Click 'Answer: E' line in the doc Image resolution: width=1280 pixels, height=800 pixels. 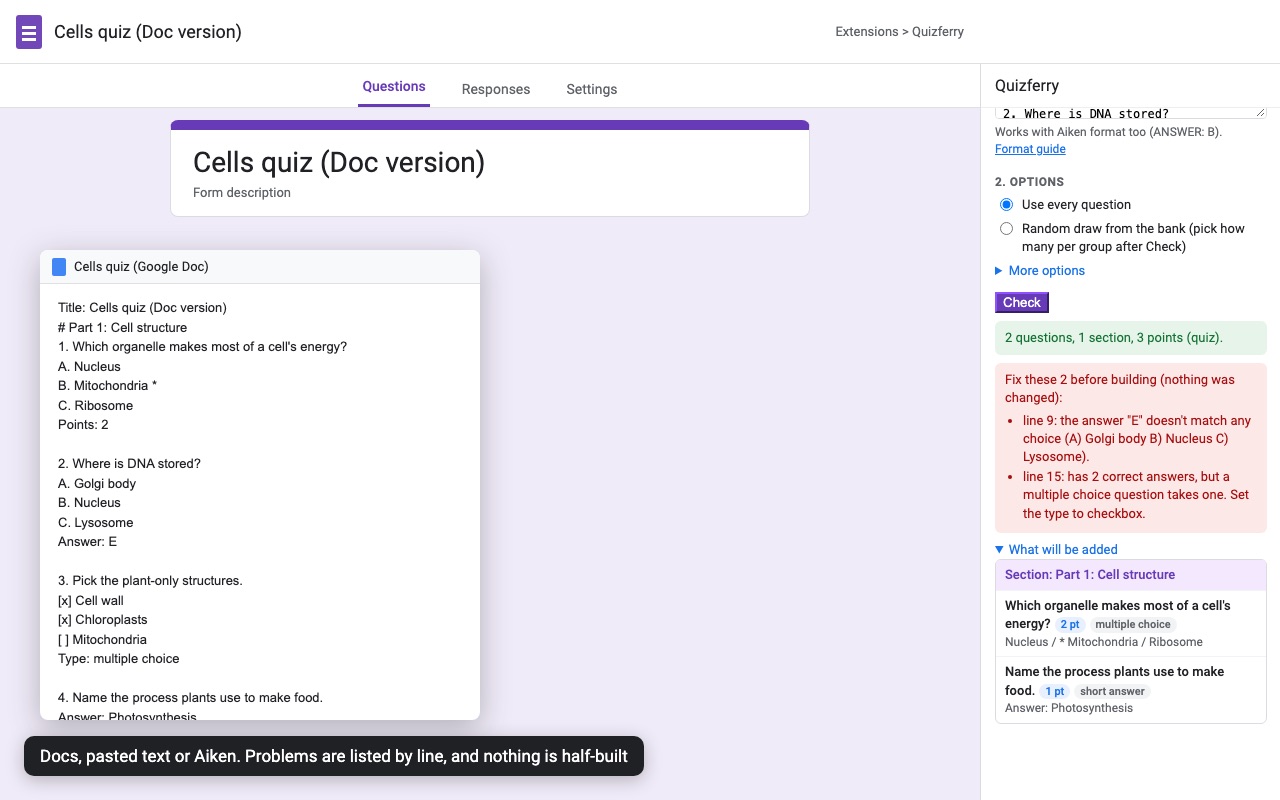87,542
